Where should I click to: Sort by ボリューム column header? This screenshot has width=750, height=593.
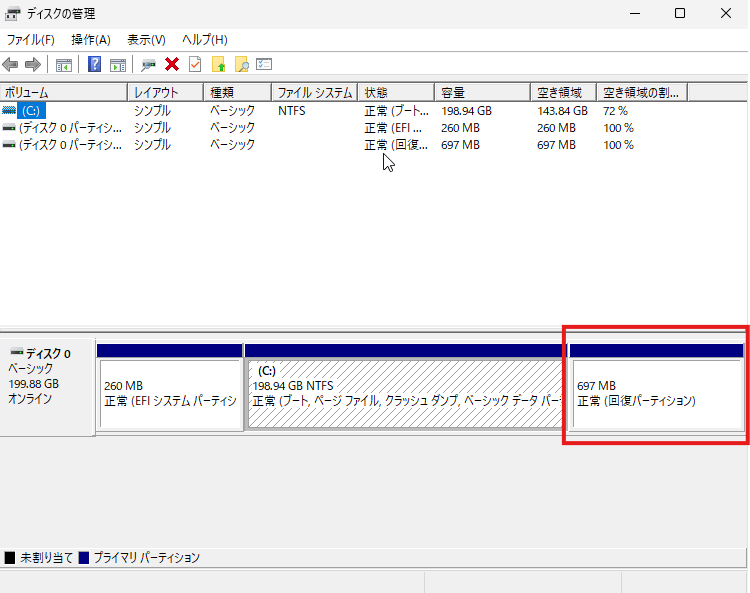coord(64,92)
